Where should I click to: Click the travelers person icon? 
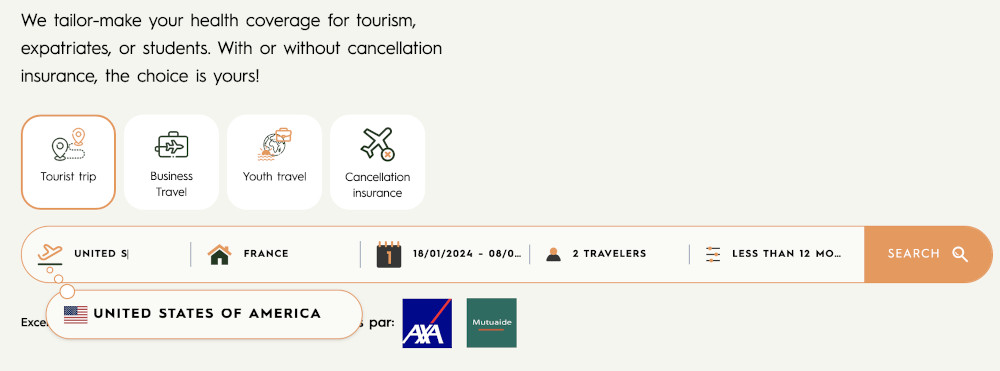pos(554,254)
